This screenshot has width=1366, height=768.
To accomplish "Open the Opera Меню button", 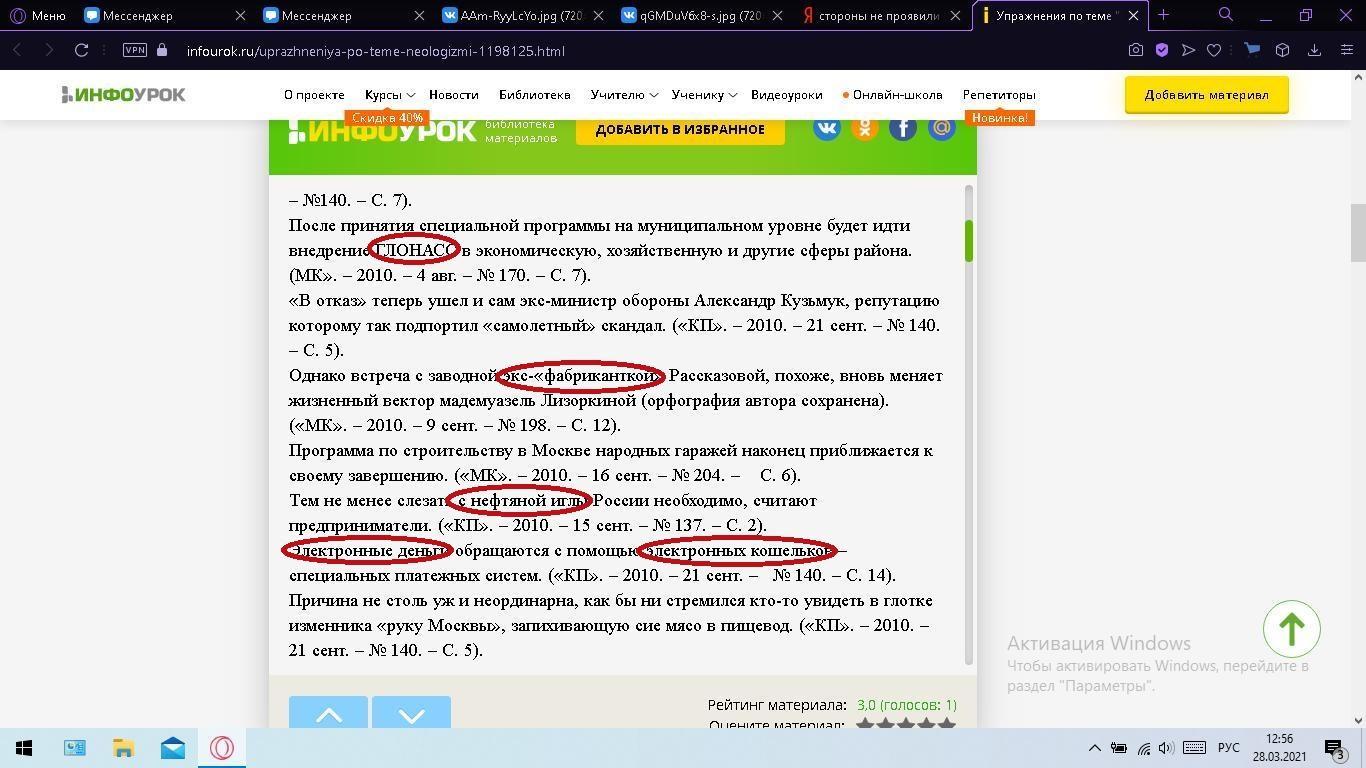I will tap(37, 15).
